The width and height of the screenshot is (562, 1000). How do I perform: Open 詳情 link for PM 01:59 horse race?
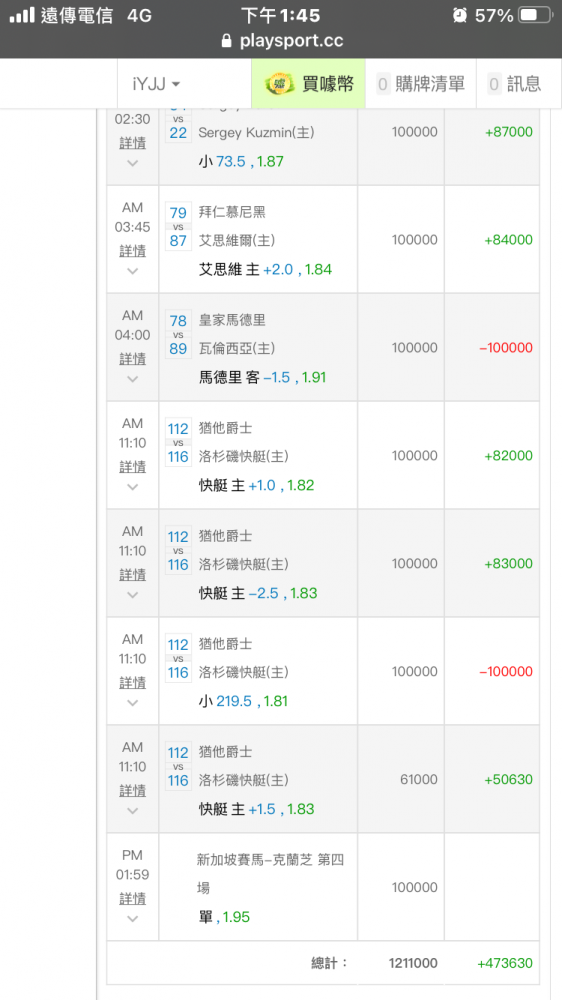[133, 899]
